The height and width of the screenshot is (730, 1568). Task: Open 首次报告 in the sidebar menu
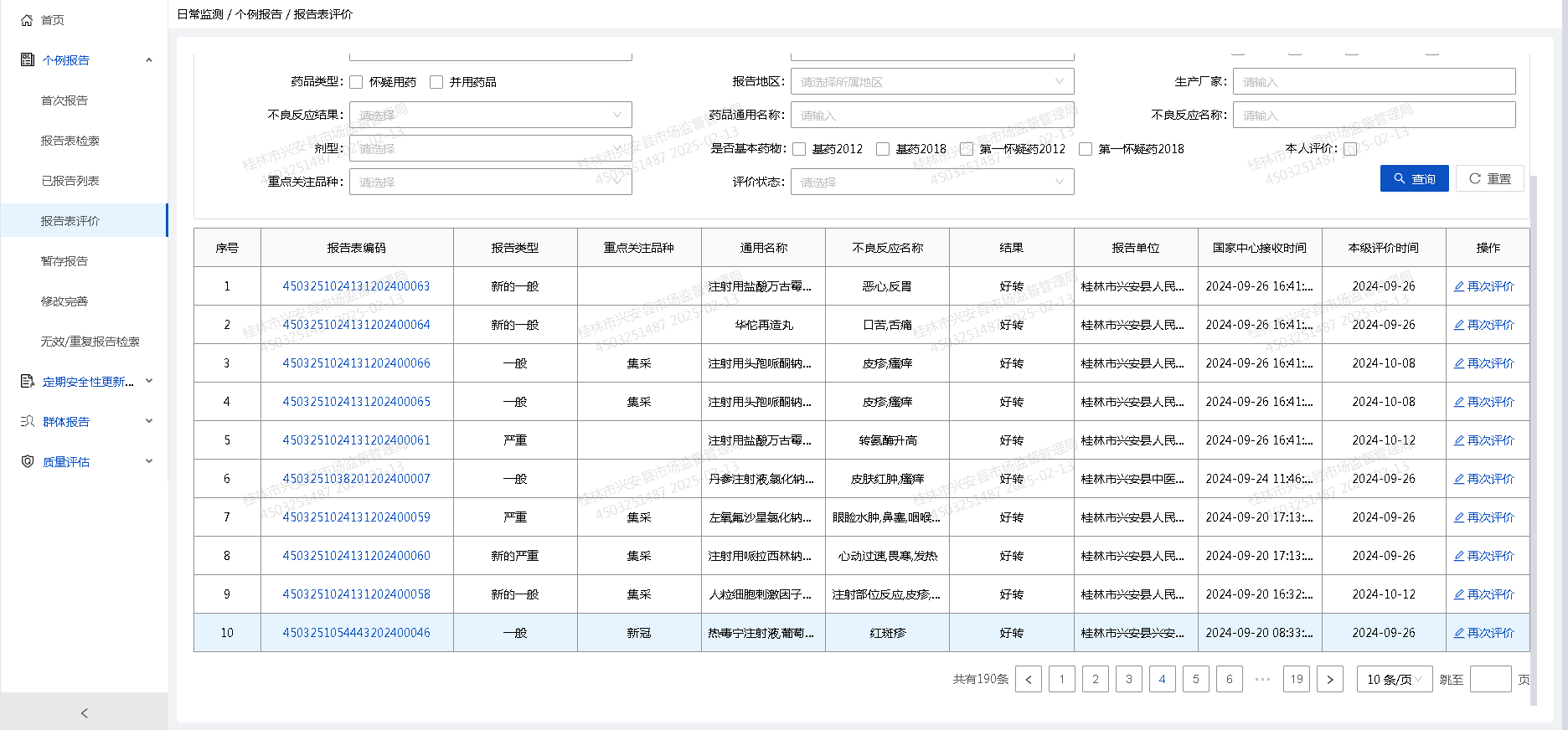coord(64,100)
